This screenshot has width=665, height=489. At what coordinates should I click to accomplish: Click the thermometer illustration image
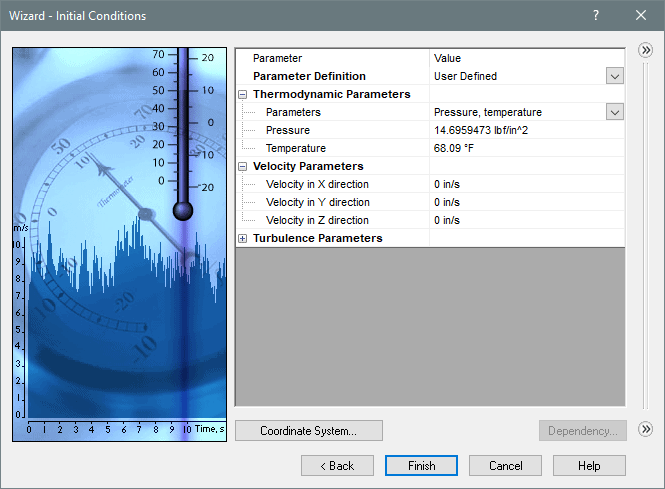[120, 244]
